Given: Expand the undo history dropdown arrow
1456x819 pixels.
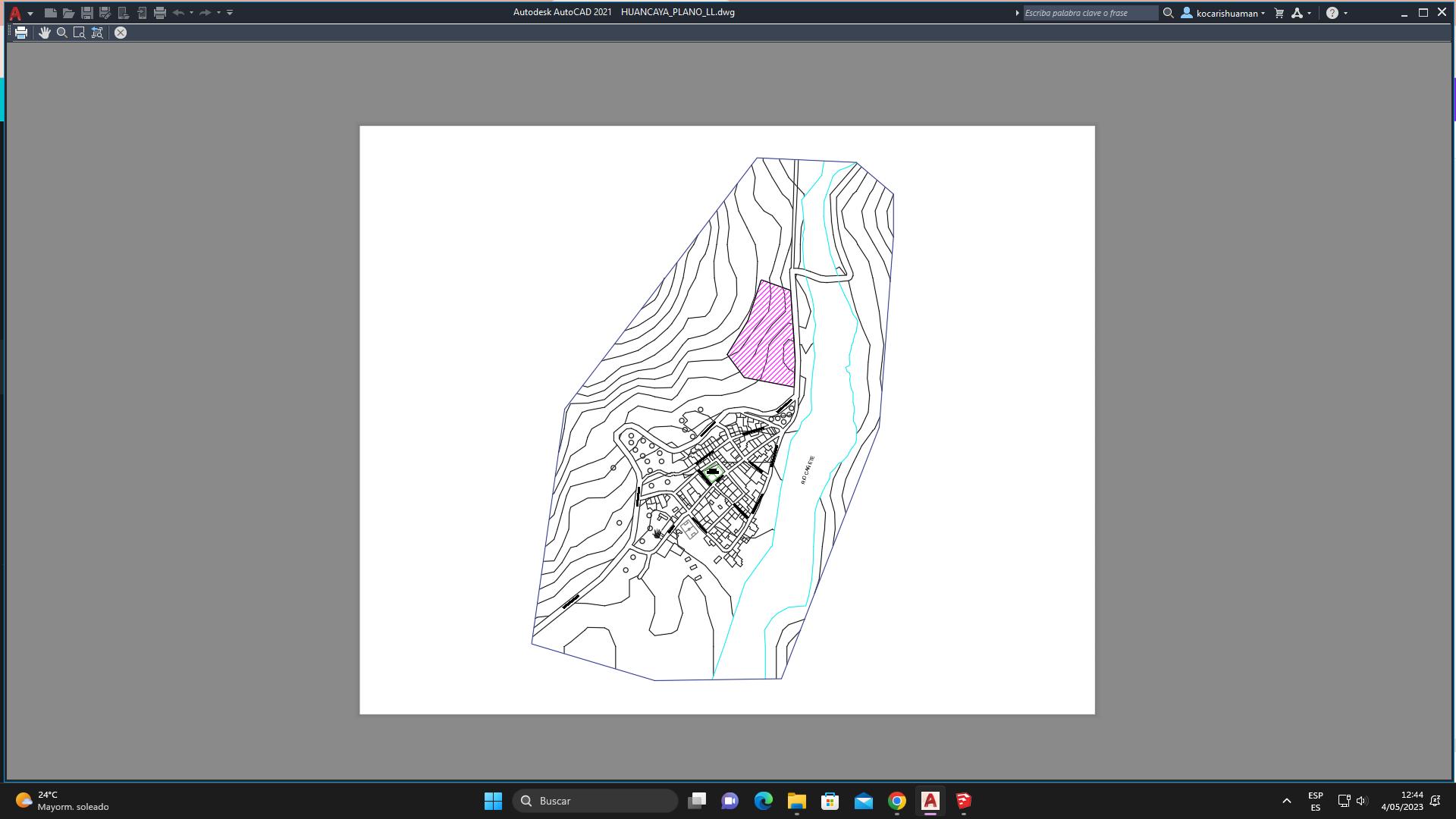Looking at the screenshot, I should 191,13.
